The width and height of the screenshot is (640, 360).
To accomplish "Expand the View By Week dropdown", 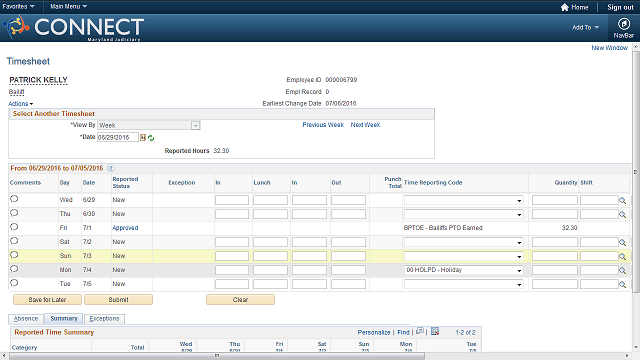I will pos(196,125).
